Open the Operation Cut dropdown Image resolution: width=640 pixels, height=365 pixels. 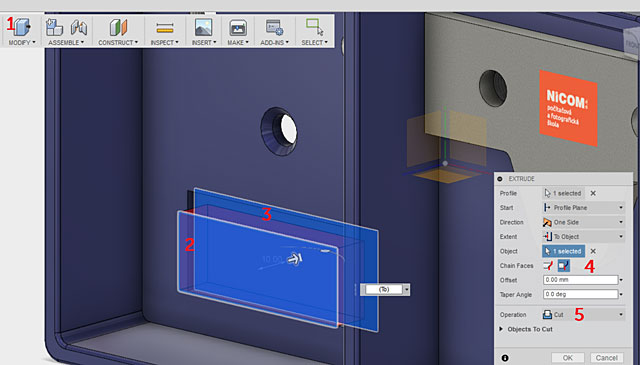(x=584, y=314)
